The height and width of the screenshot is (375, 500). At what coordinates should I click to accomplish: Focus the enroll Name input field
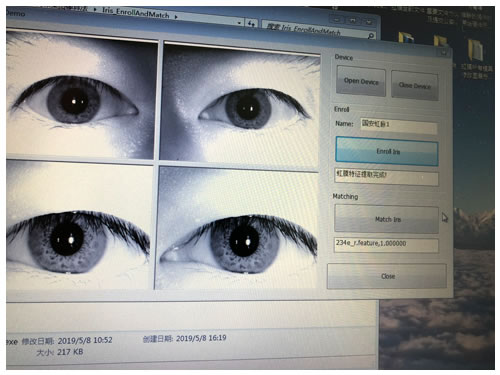(399, 126)
